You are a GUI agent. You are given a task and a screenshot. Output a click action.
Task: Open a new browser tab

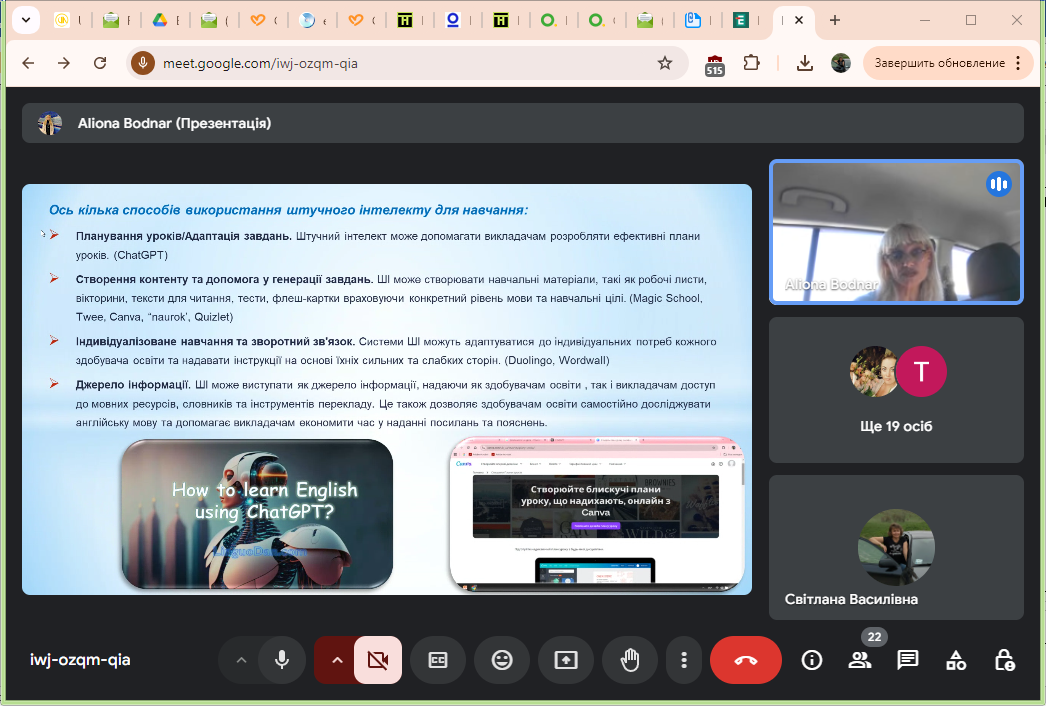(x=835, y=20)
